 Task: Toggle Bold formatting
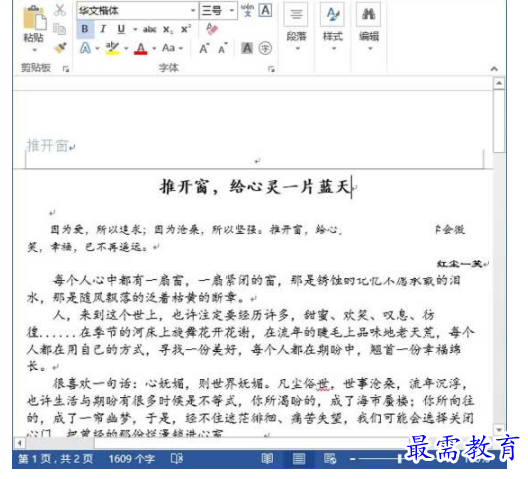coord(85,29)
